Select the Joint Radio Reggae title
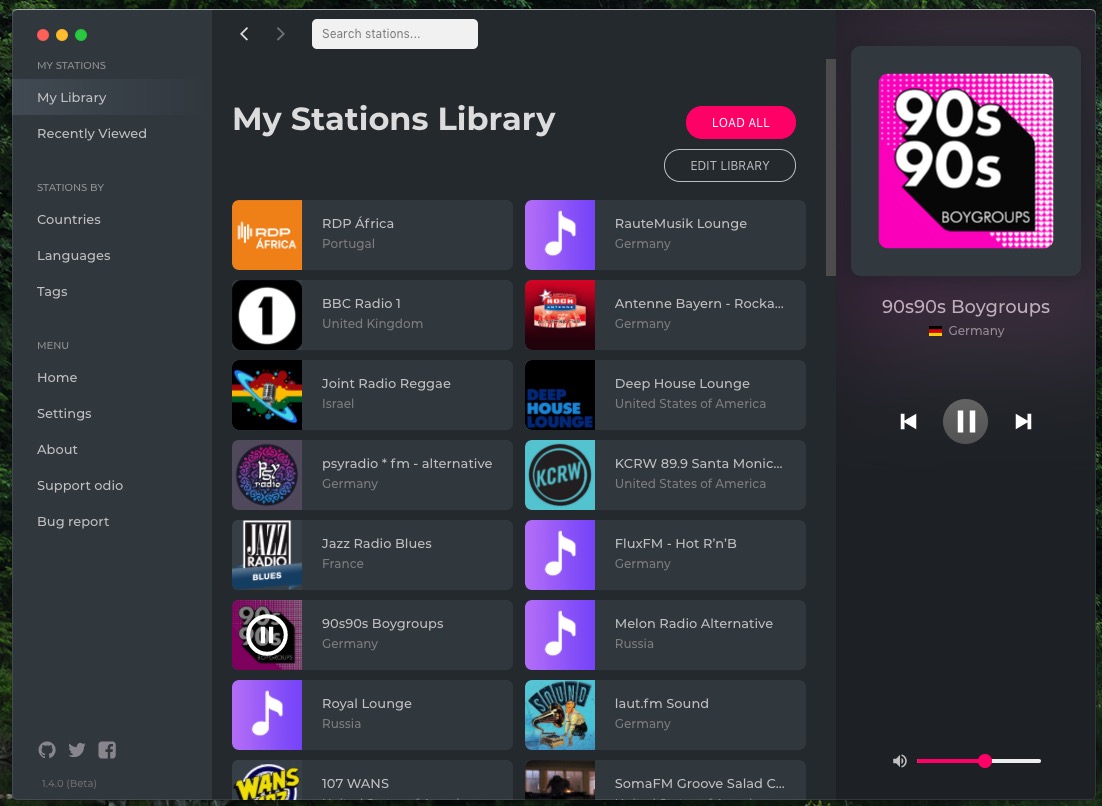Viewport: 1102px width, 806px height. pyautogui.click(x=386, y=384)
